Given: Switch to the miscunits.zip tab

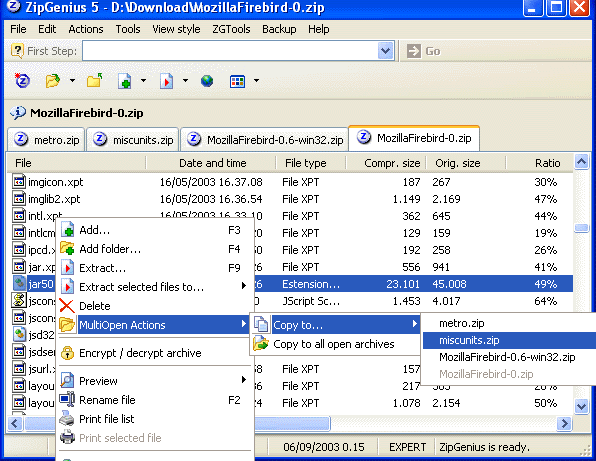Looking at the screenshot, I should pos(132,140).
